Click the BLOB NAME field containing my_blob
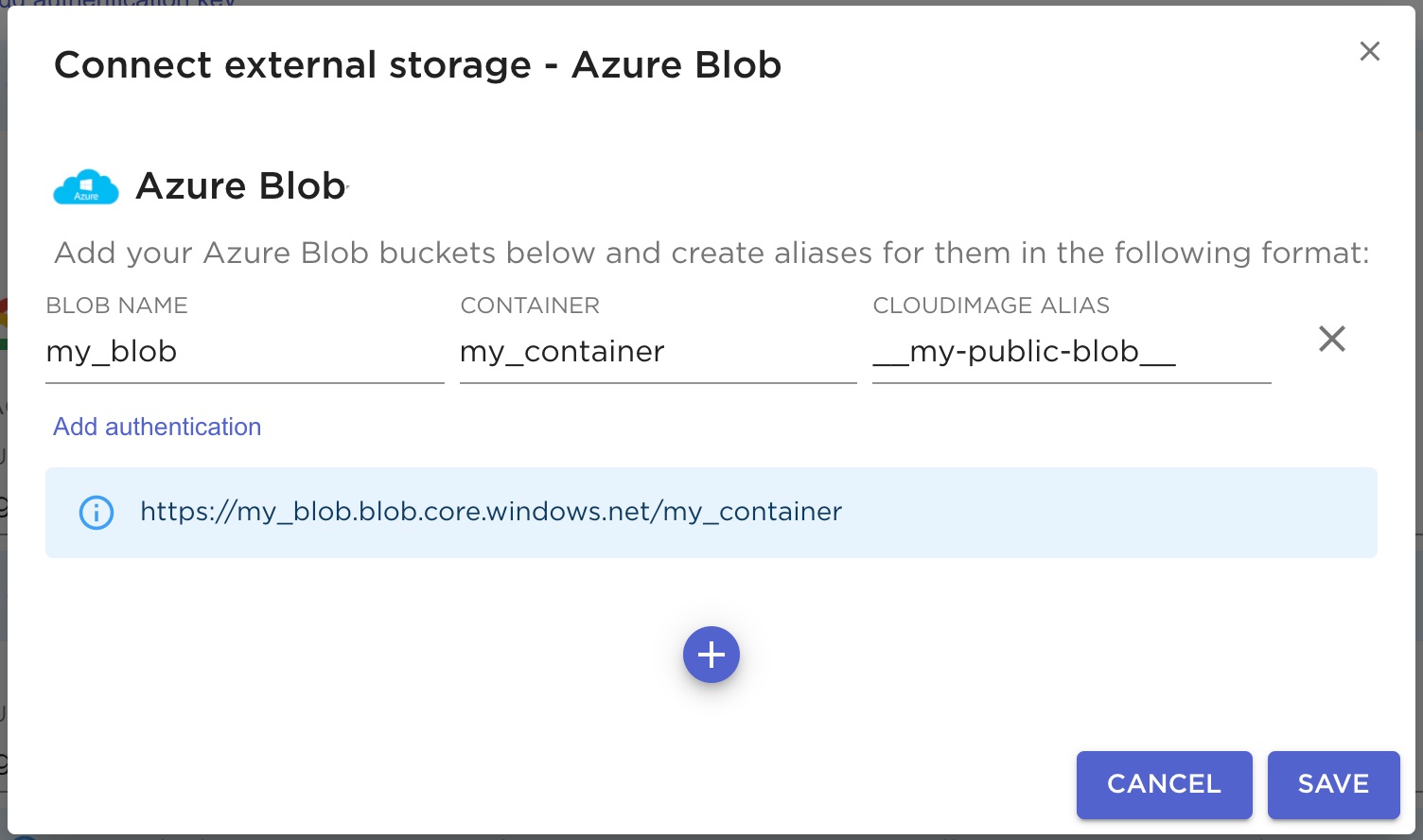1423x840 pixels. 244,352
